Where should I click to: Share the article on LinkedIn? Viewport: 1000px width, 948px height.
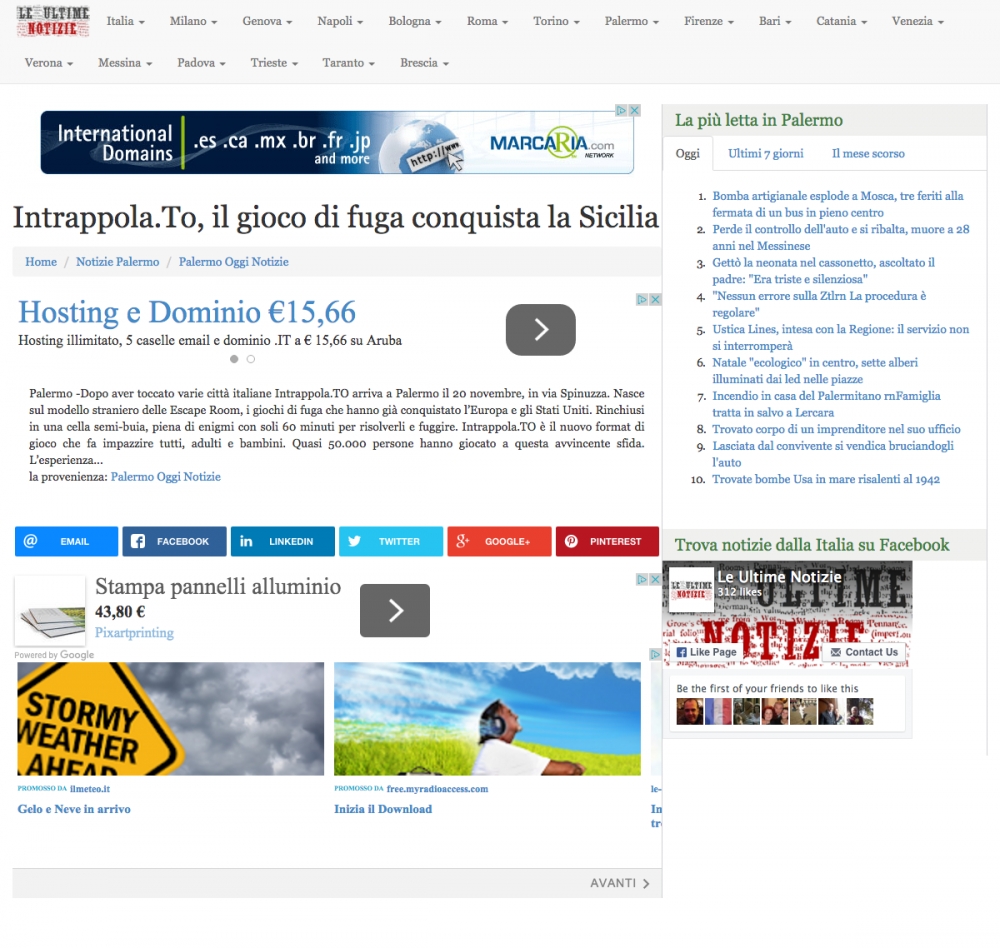(x=282, y=541)
